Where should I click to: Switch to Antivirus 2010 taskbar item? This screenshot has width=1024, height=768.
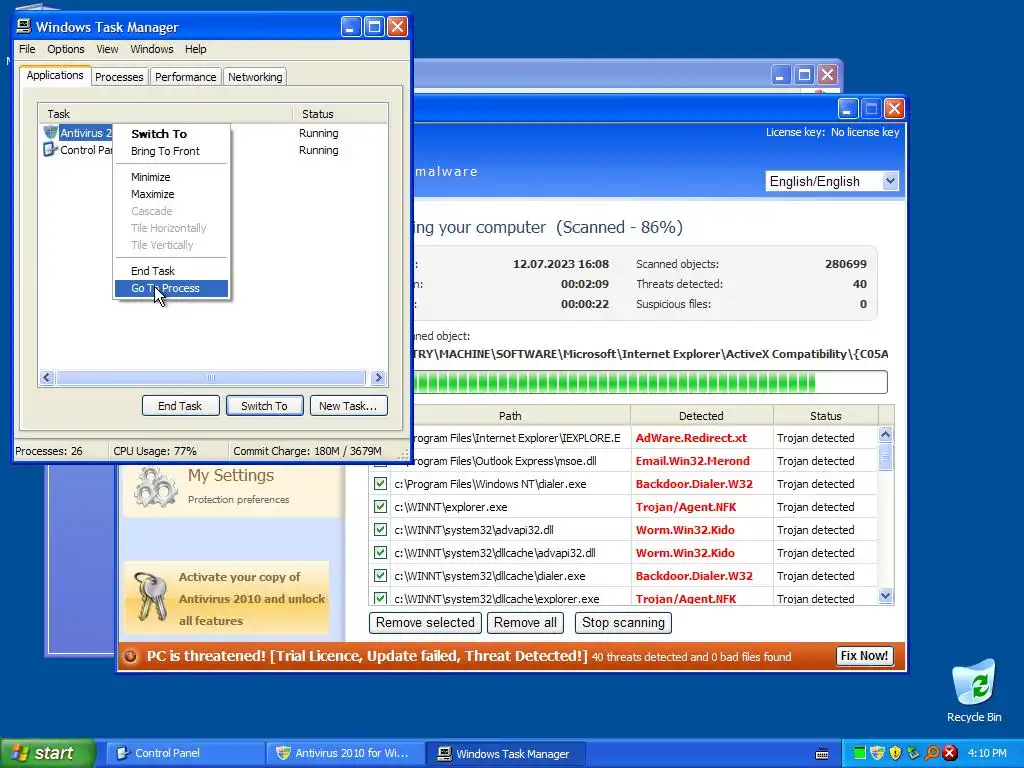pos(345,753)
